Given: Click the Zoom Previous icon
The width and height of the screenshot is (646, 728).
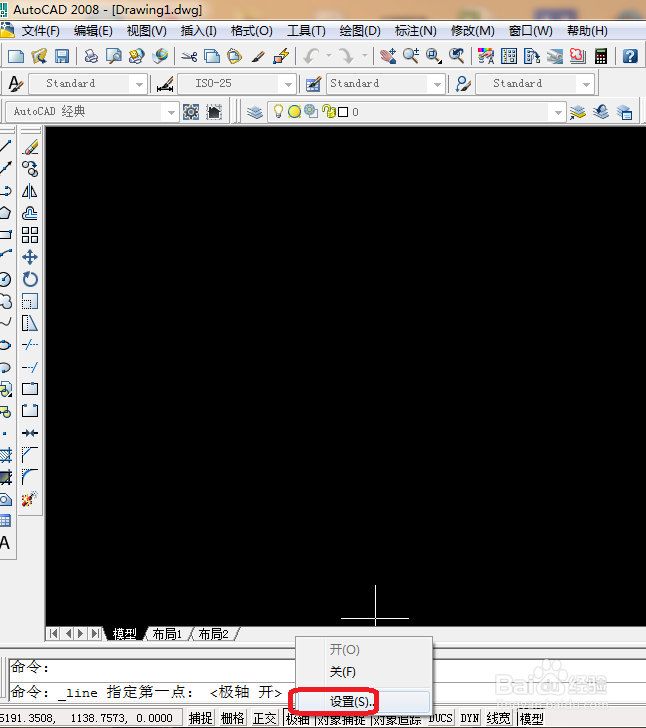Looking at the screenshot, I should tap(457, 57).
